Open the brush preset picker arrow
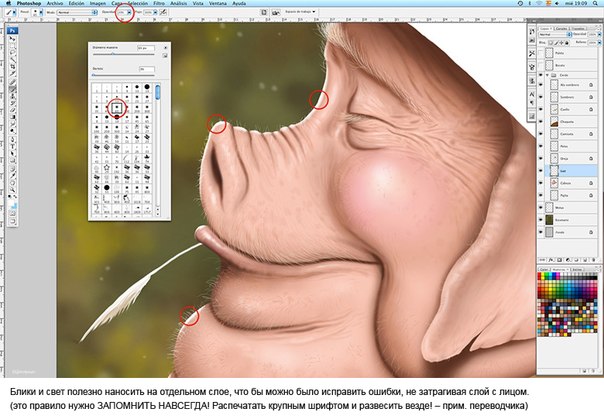 (41, 12)
